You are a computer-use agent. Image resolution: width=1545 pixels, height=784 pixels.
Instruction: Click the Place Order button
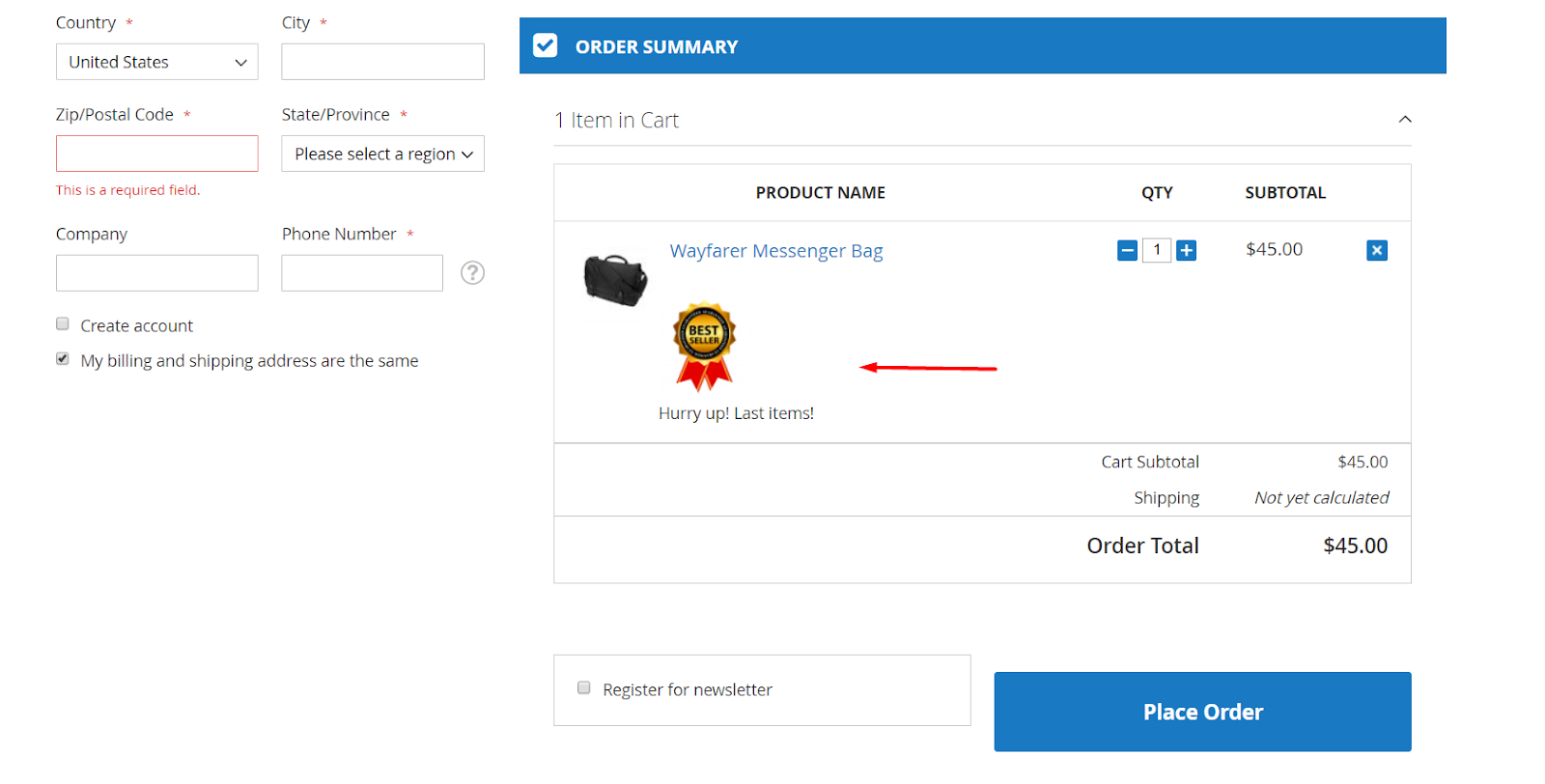tap(1202, 712)
